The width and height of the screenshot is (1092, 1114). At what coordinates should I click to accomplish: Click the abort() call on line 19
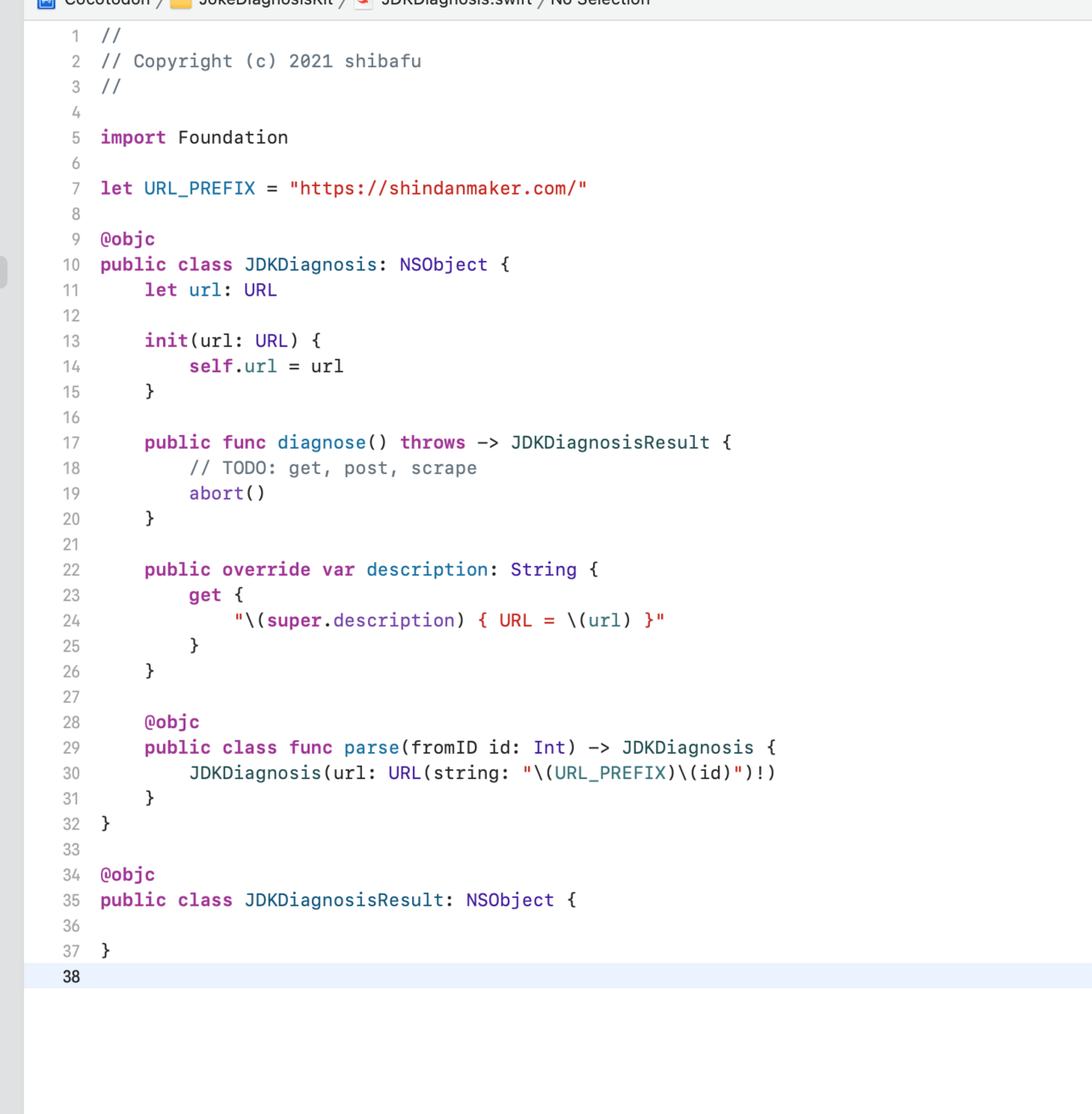point(227,494)
